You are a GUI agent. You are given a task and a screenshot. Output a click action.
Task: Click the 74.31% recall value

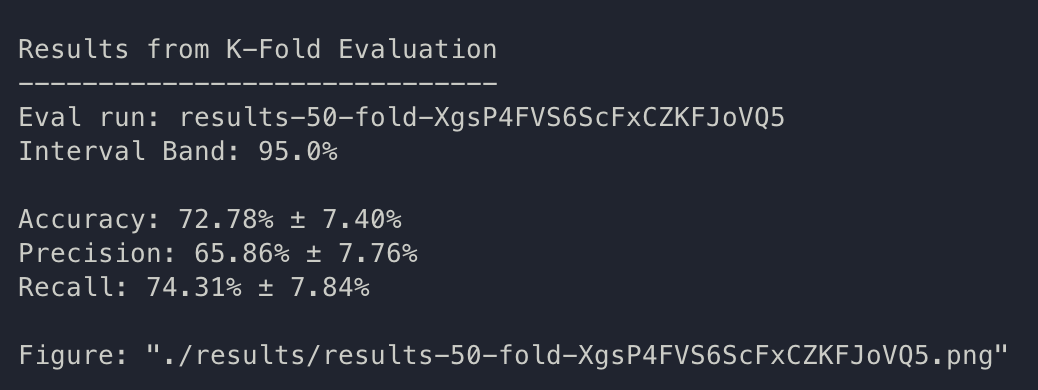point(194,287)
